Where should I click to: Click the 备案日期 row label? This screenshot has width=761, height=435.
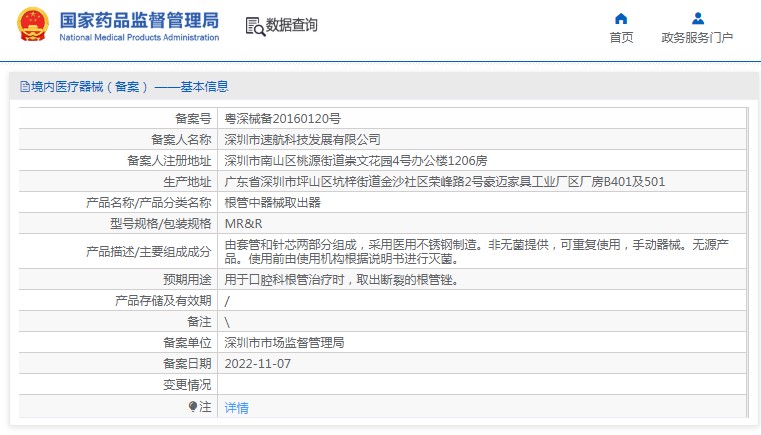click(187, 364)
